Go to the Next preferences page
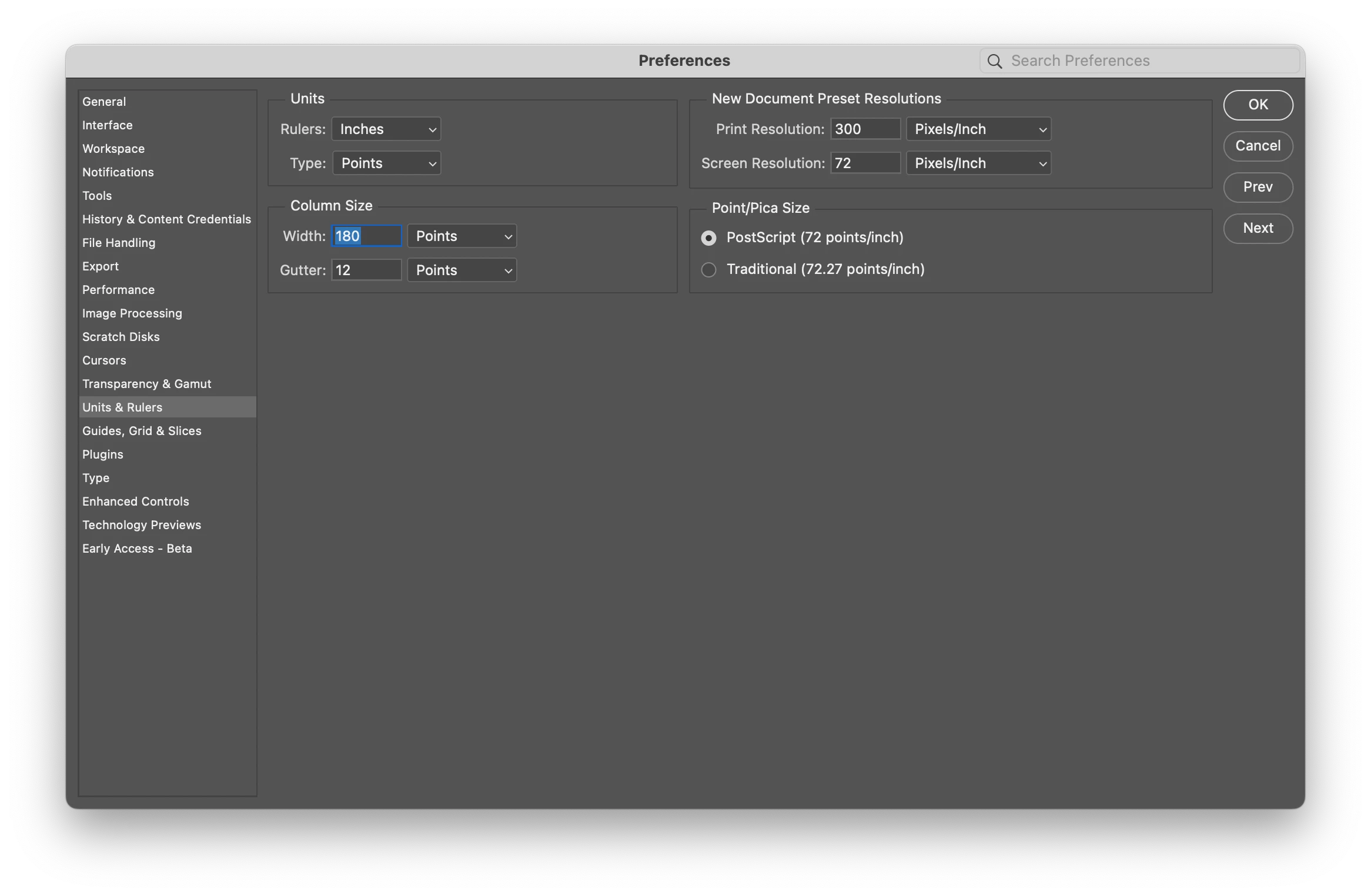Viewport: 1371px width, 896px height. click(x=1258, y=228)
